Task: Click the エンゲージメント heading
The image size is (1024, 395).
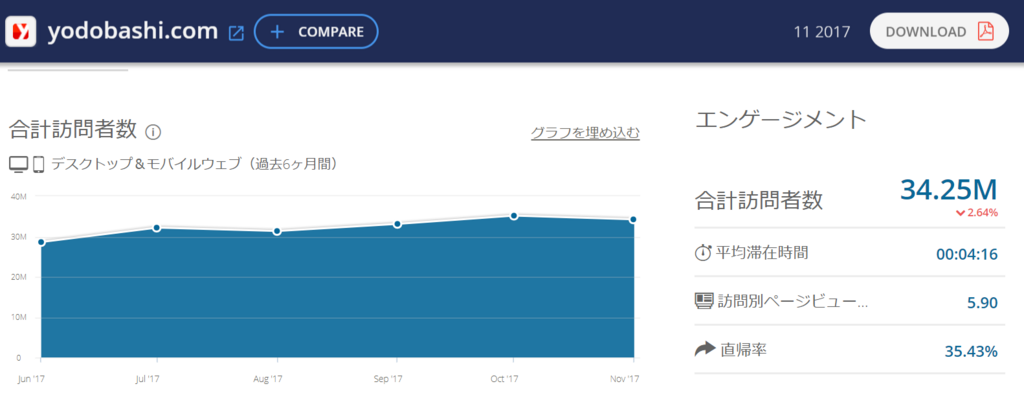Action: 781,120
